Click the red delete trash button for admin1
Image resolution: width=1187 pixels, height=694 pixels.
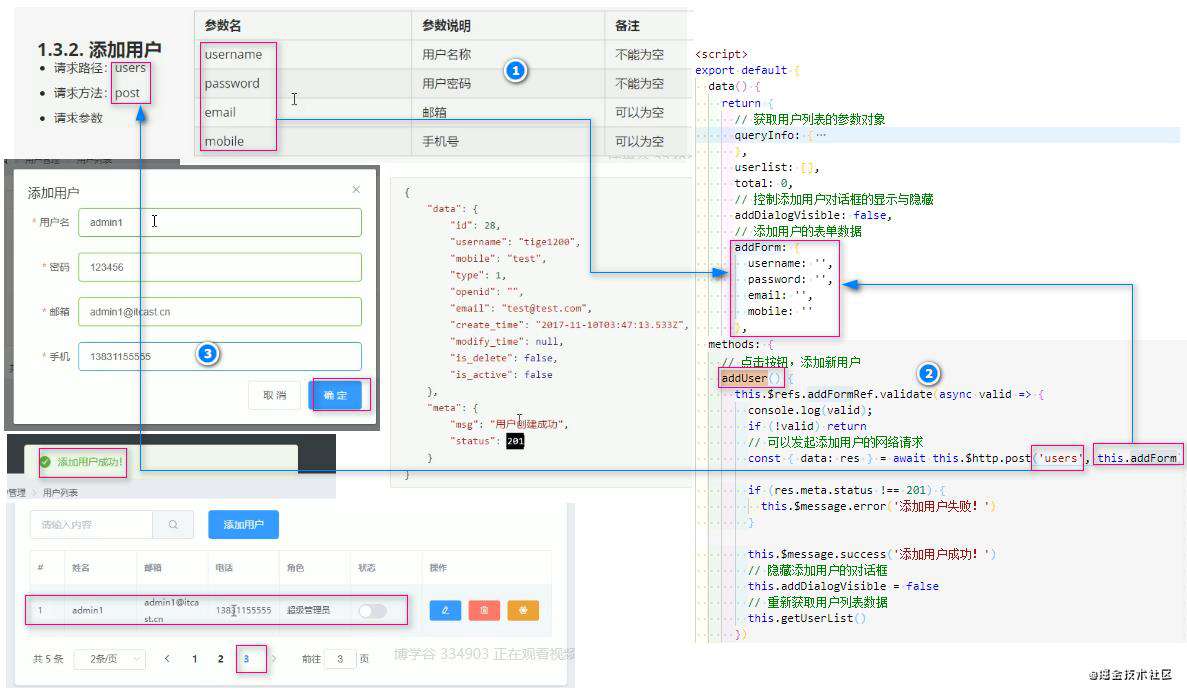click(x=484, y=610)
